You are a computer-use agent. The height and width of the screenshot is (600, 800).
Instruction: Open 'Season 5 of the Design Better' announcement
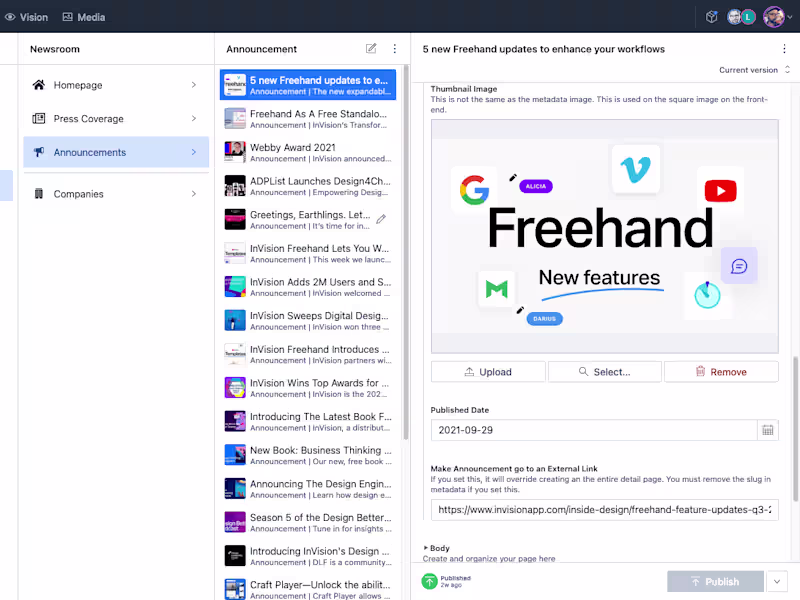tap(308, 522)
